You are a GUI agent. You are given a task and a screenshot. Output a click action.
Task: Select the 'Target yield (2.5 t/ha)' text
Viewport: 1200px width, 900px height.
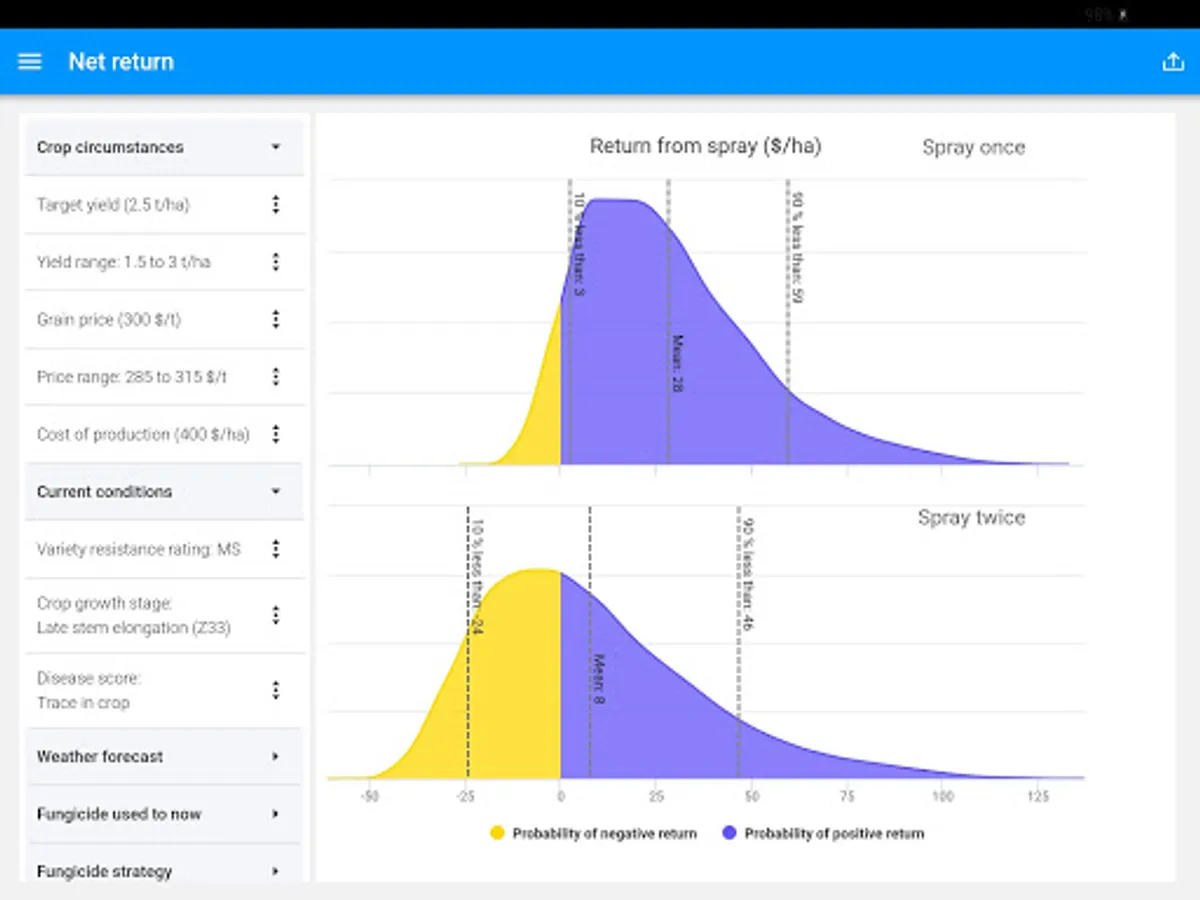click(113, 205)
